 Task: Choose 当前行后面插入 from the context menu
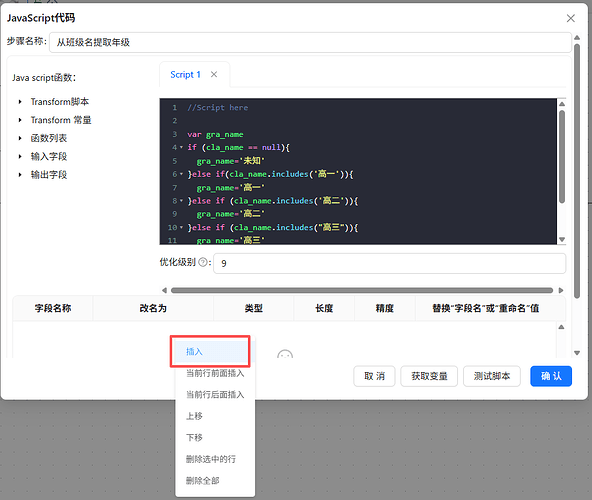click(215, 395)
